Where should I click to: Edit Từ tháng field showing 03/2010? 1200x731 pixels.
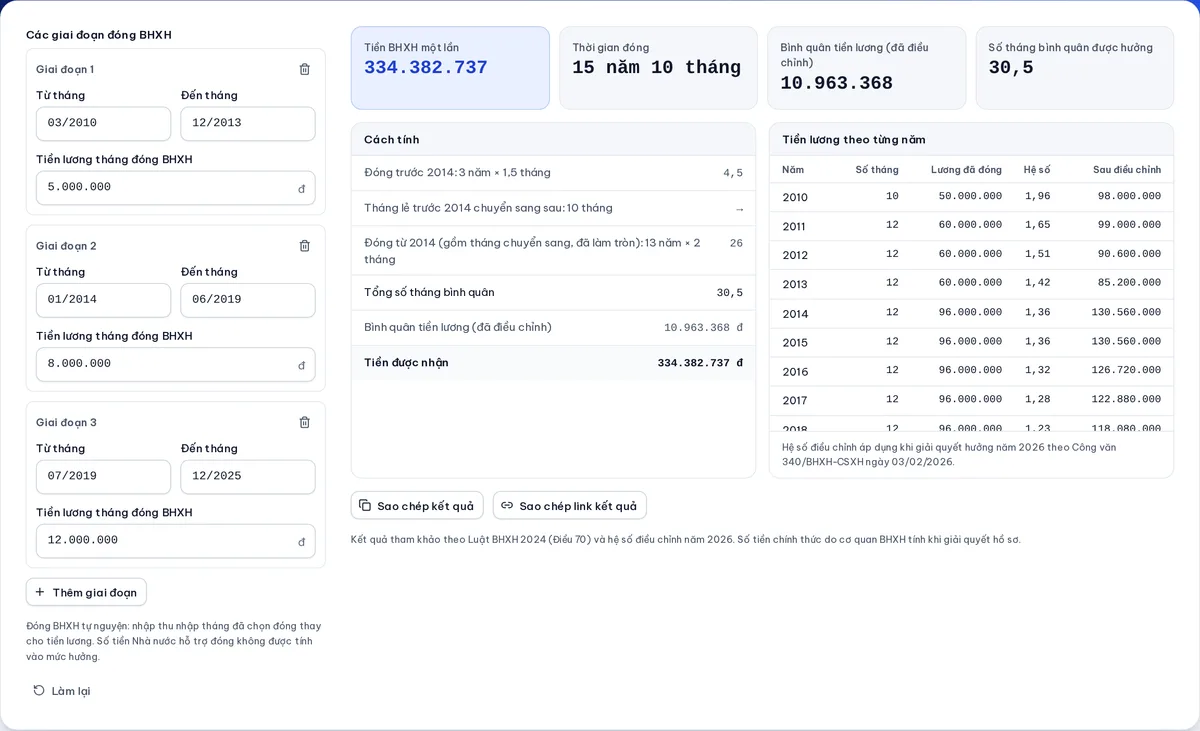[103, 123]
